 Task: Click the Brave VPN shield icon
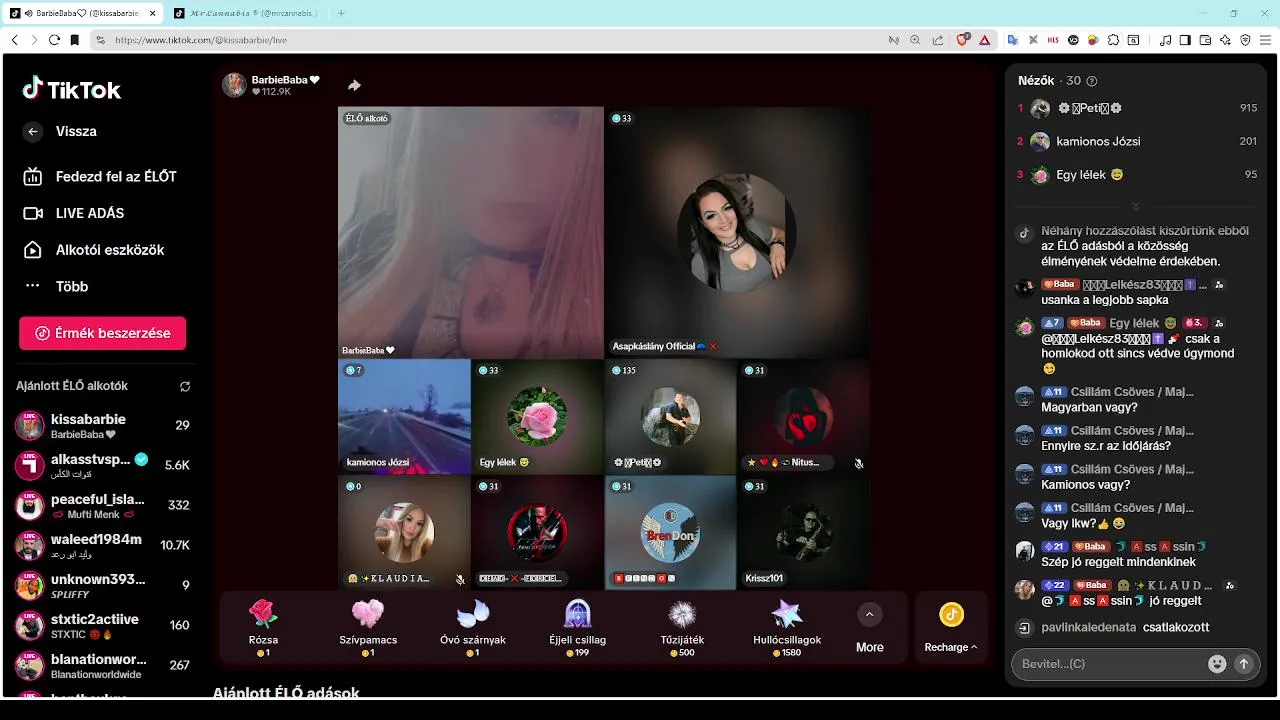click(1245, 40)
